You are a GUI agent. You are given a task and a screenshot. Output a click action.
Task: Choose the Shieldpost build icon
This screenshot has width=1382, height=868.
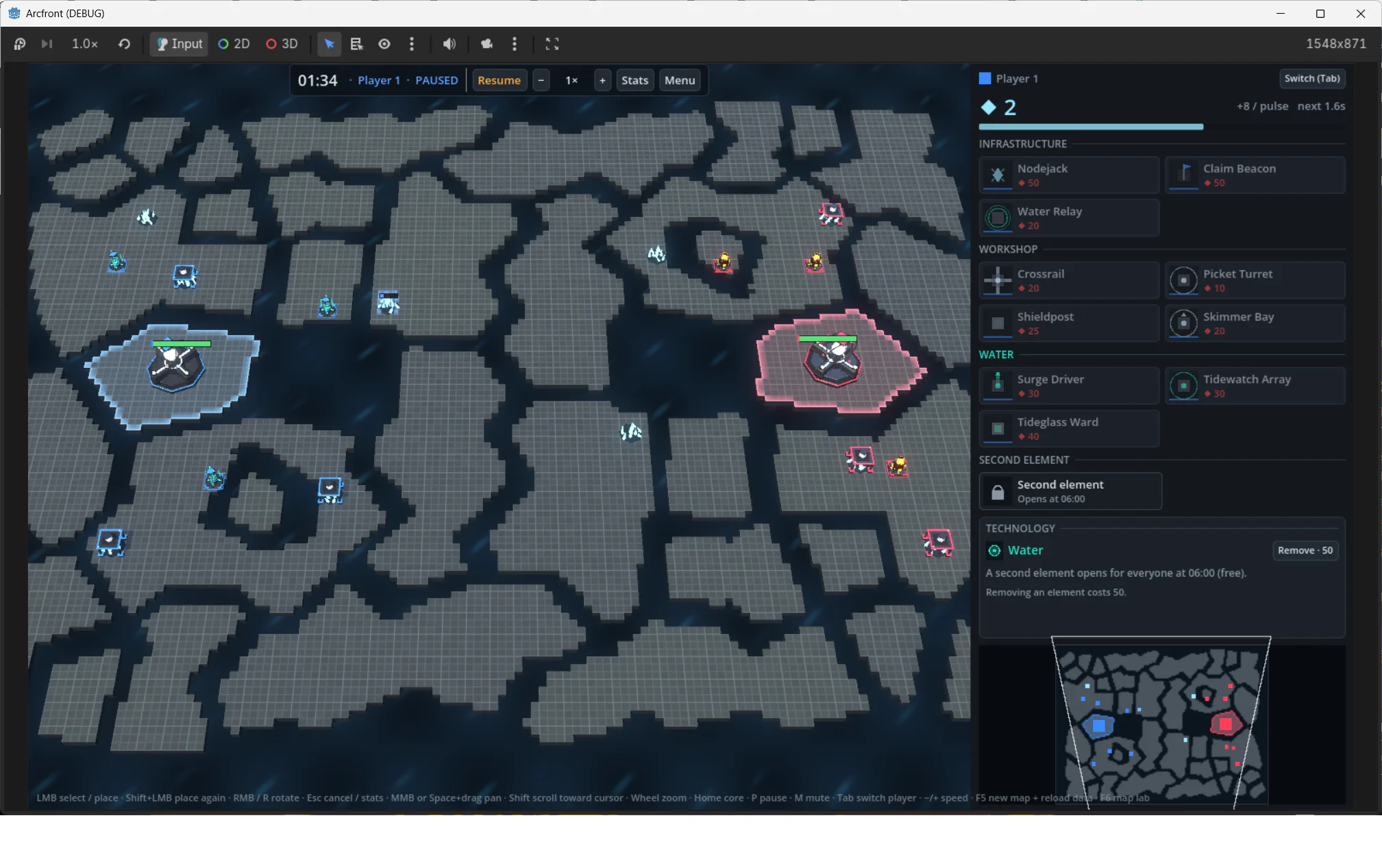(x=998, y=323)
